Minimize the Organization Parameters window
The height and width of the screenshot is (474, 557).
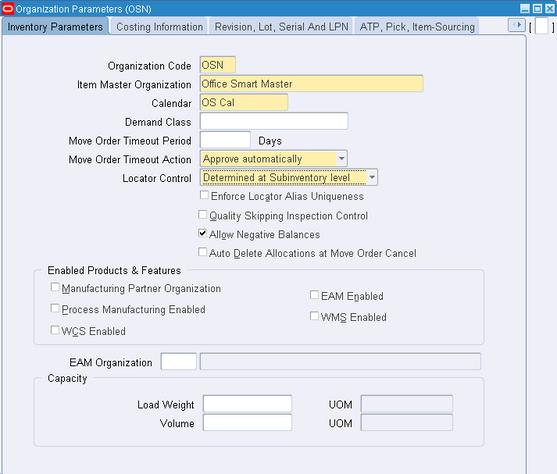(x=525, y=9)
